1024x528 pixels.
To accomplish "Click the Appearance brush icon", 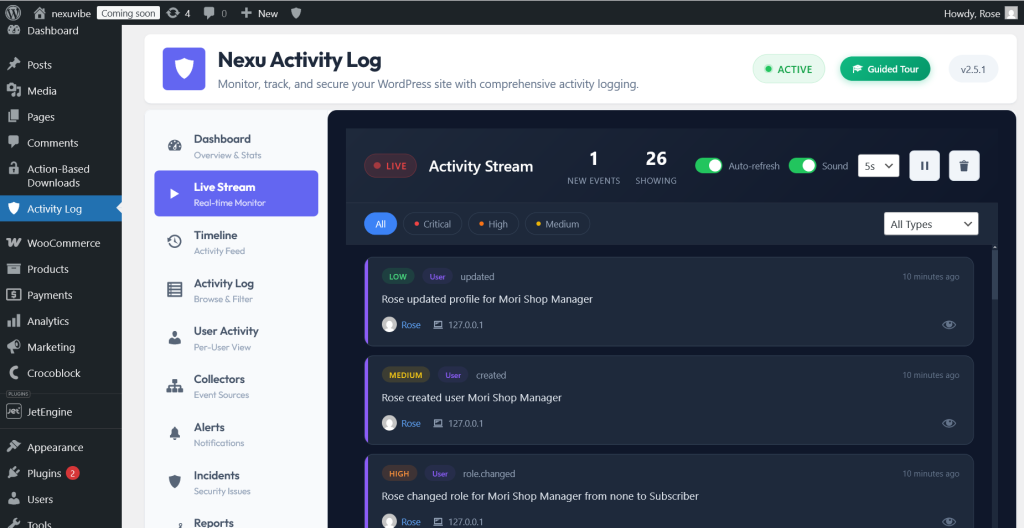I will 13,447.
